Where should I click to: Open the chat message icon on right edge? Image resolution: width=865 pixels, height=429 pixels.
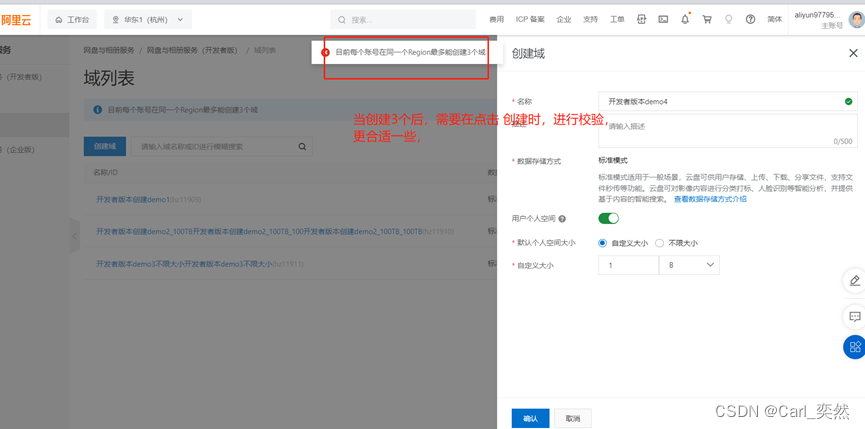(x=855, y=317)
